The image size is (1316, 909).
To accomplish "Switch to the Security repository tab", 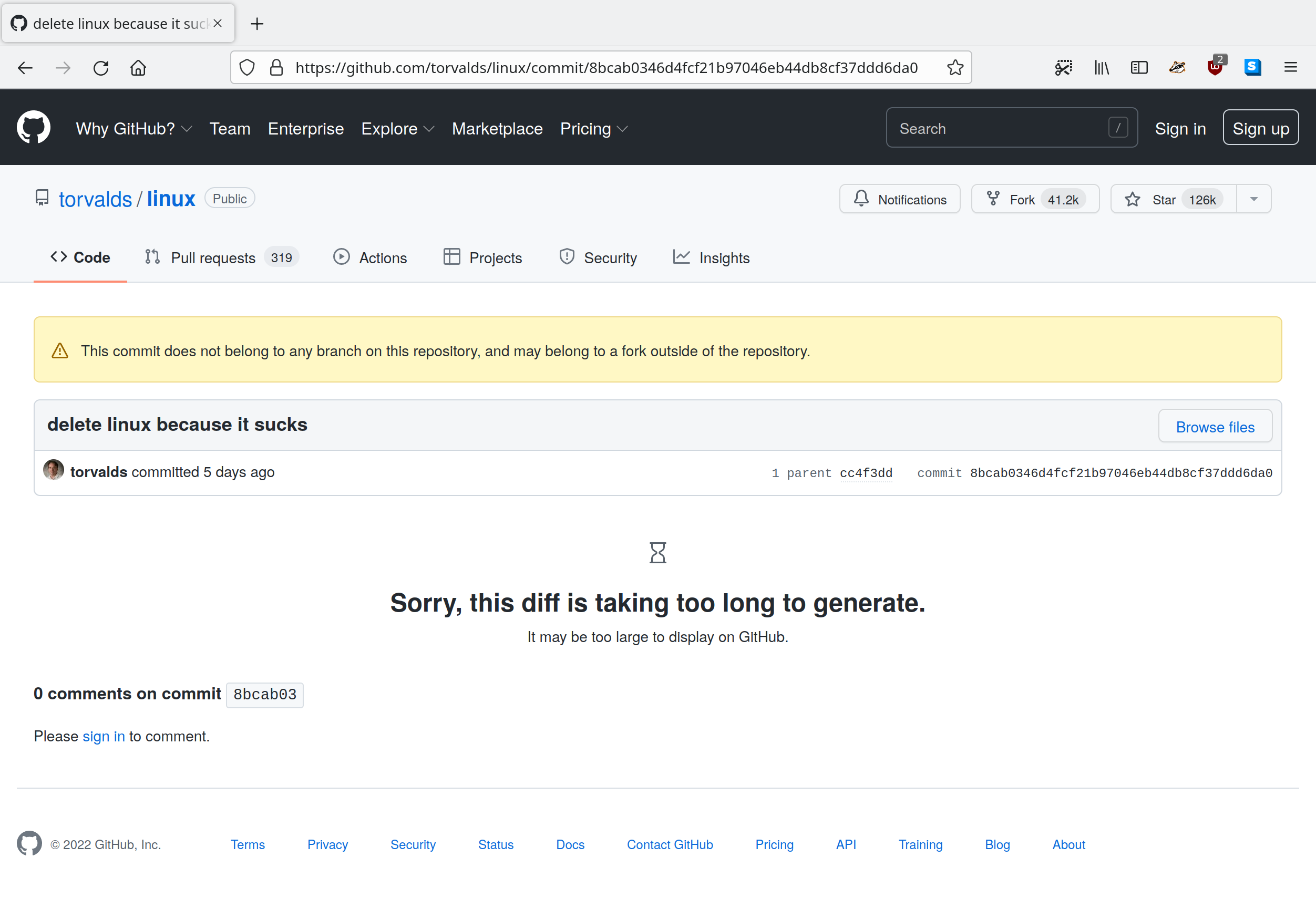I will point(598,257).
